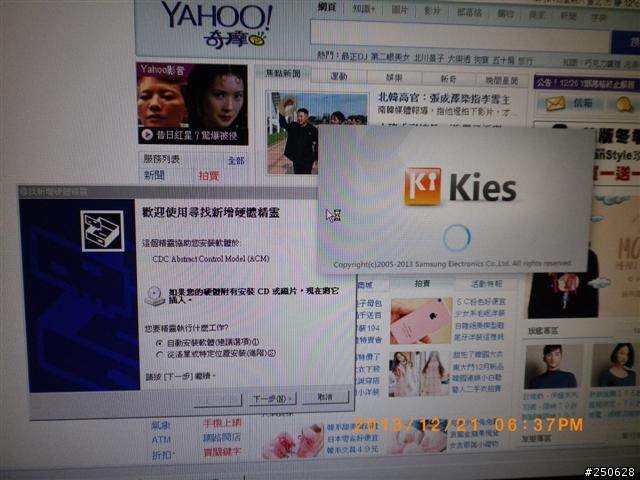This screenshot has height=480, width=640.
Task: Switch to the 娛樂 news tab
Action: [x=394, y=78]
